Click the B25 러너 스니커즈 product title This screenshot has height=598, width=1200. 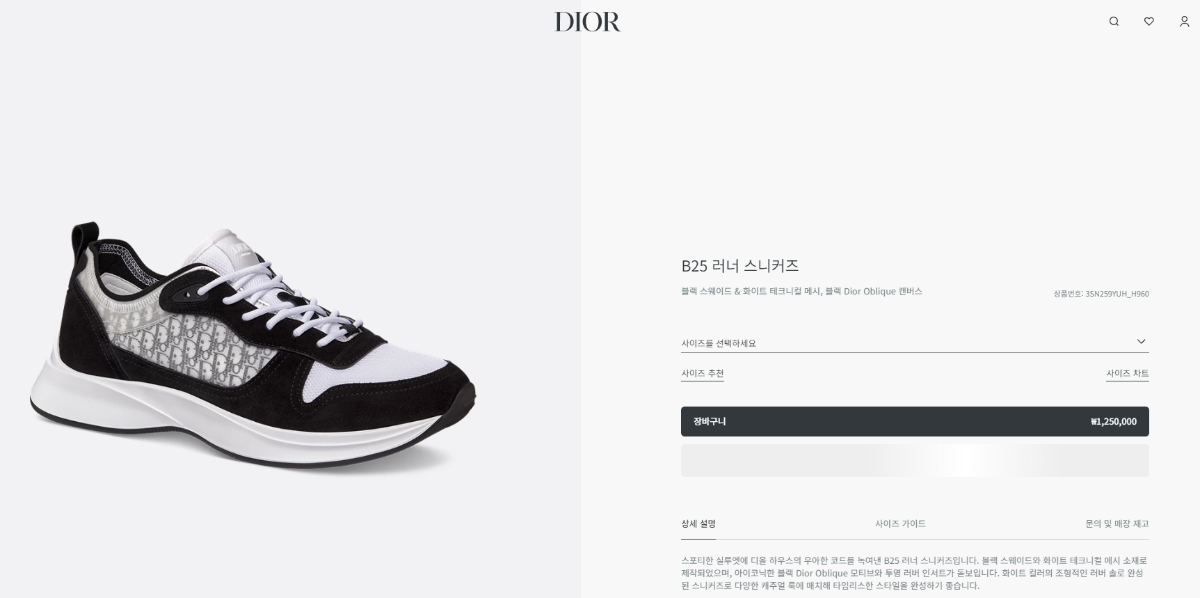(740, 265)
